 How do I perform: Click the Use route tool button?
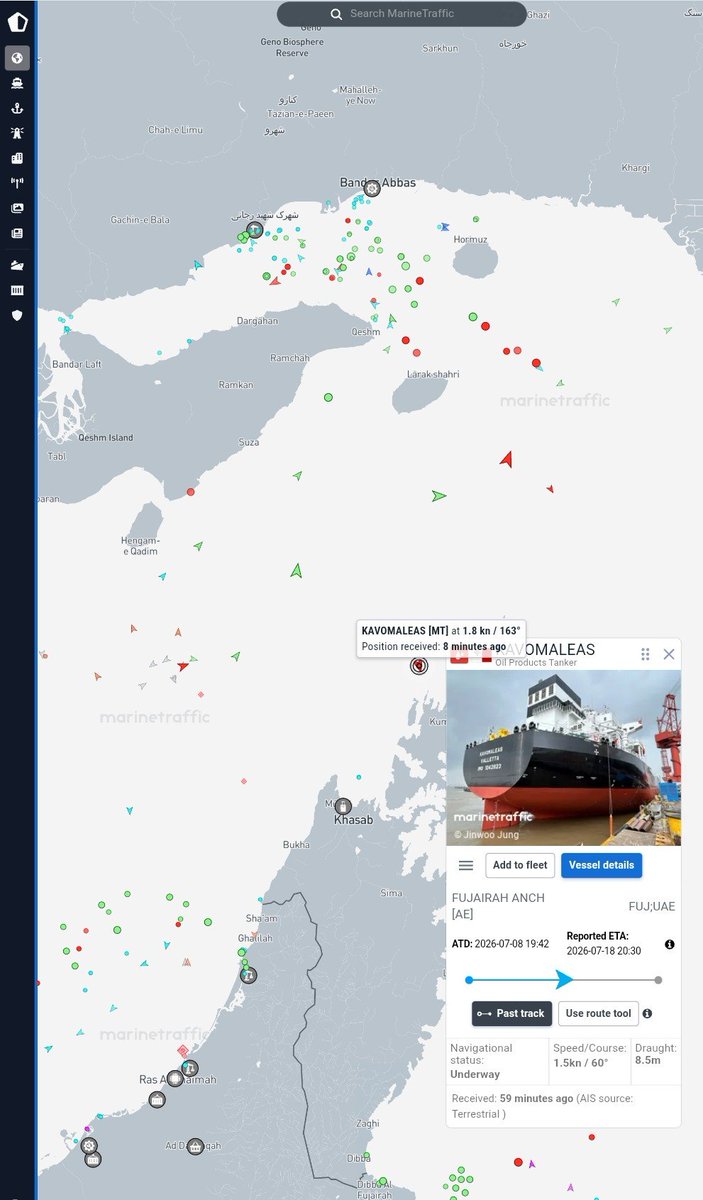click(598, 1013)
